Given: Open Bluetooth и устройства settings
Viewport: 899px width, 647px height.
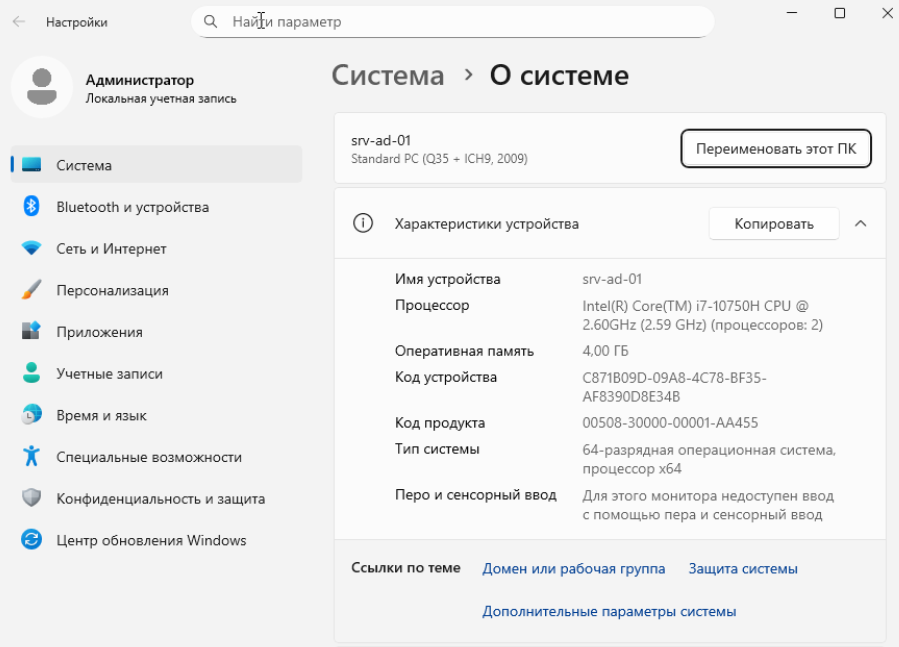Looking at the screenshot, I should [156, 207].
